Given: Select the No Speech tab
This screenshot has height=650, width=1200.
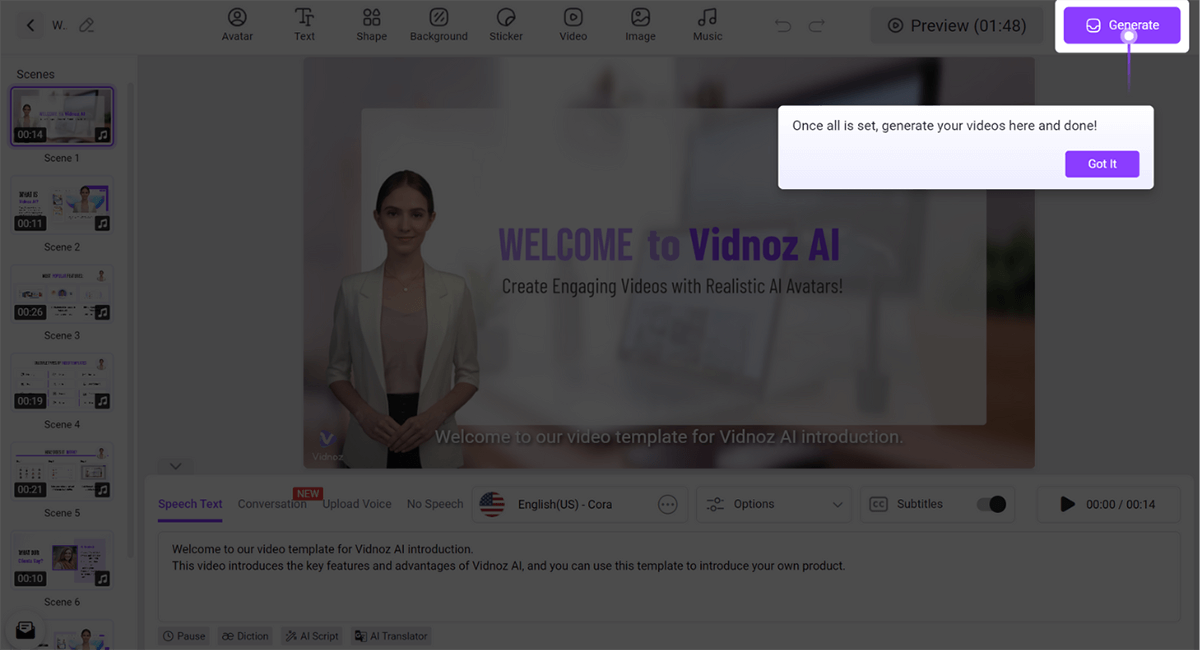Looking at the screenshot, I should 435,504.
